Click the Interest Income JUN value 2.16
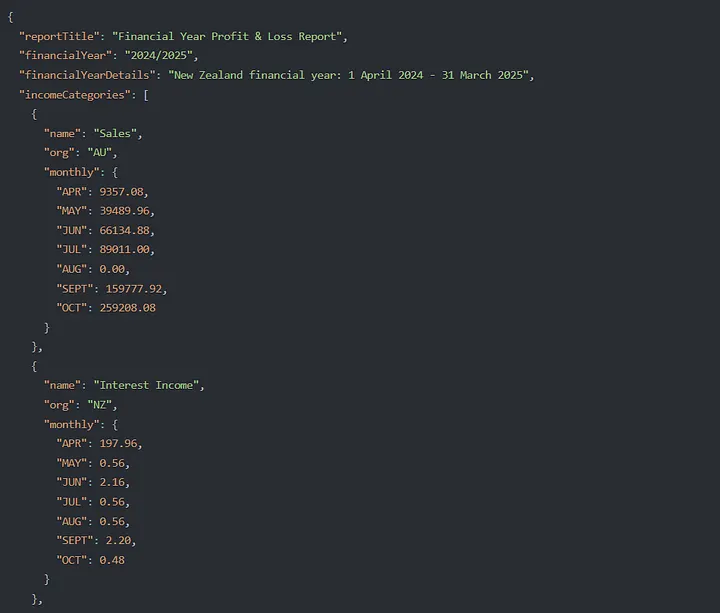 click(116, 482)
